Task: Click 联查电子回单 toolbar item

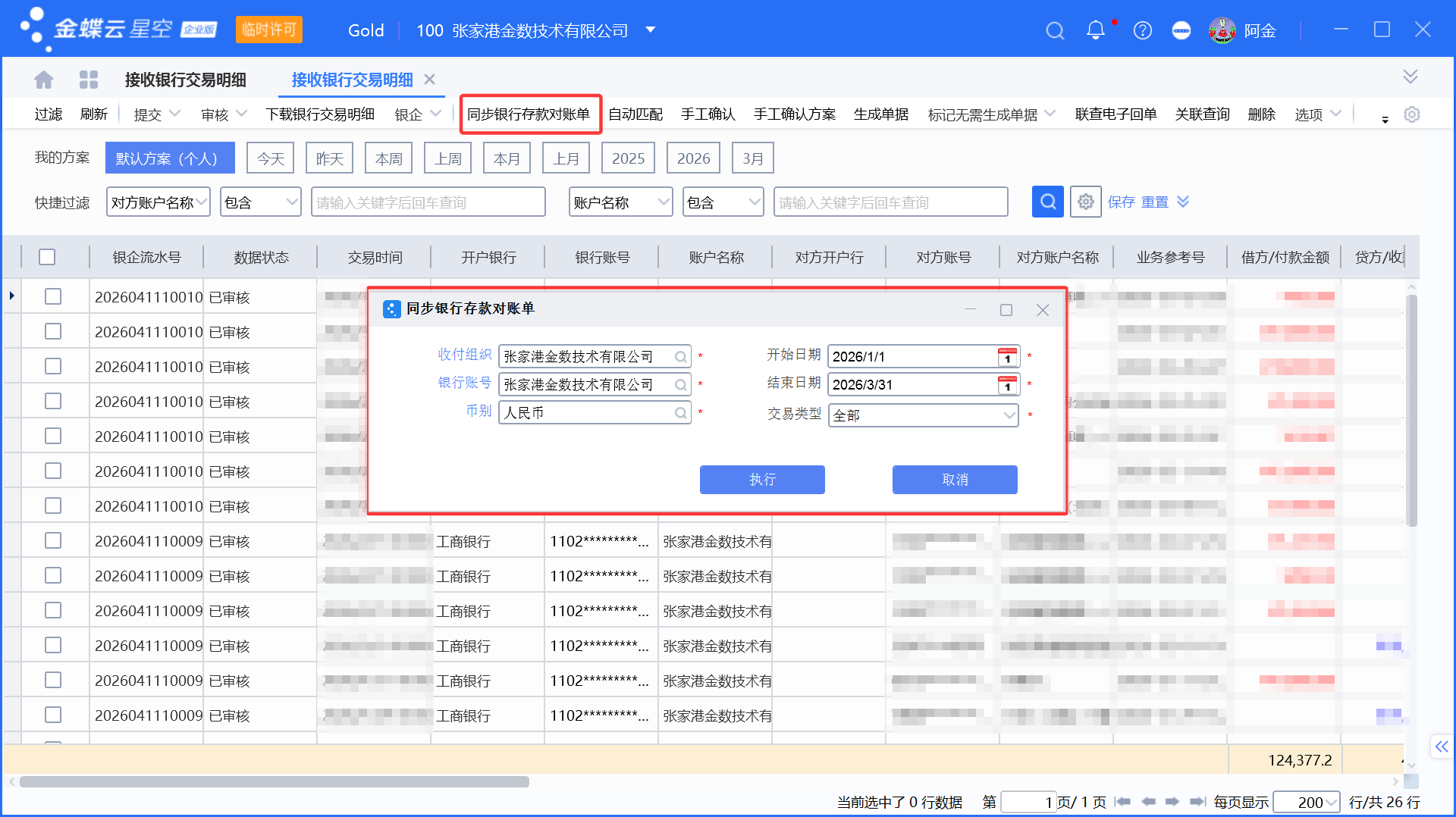Action: [1116, 114]
